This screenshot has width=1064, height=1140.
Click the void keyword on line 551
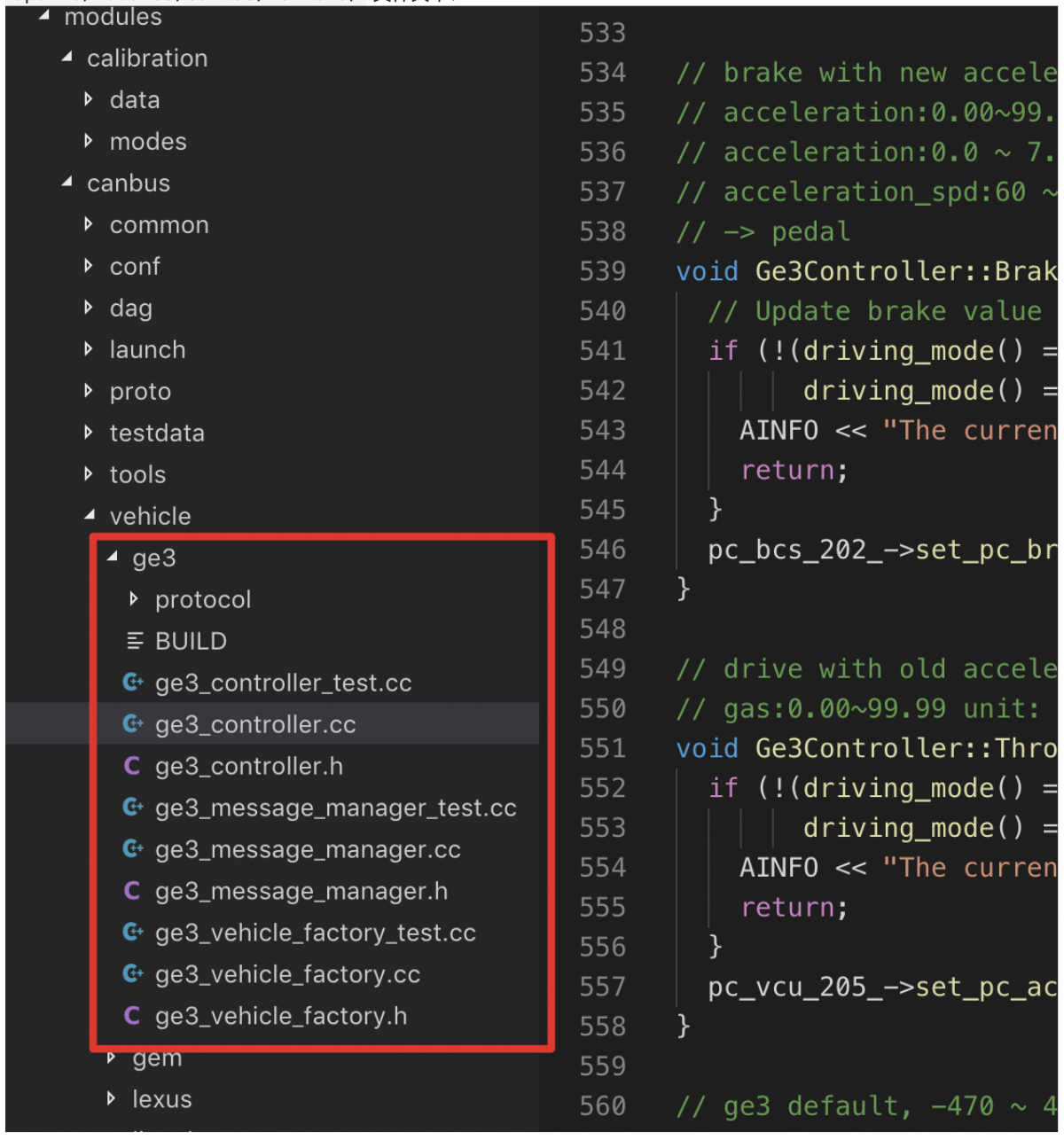pos(707,748)
